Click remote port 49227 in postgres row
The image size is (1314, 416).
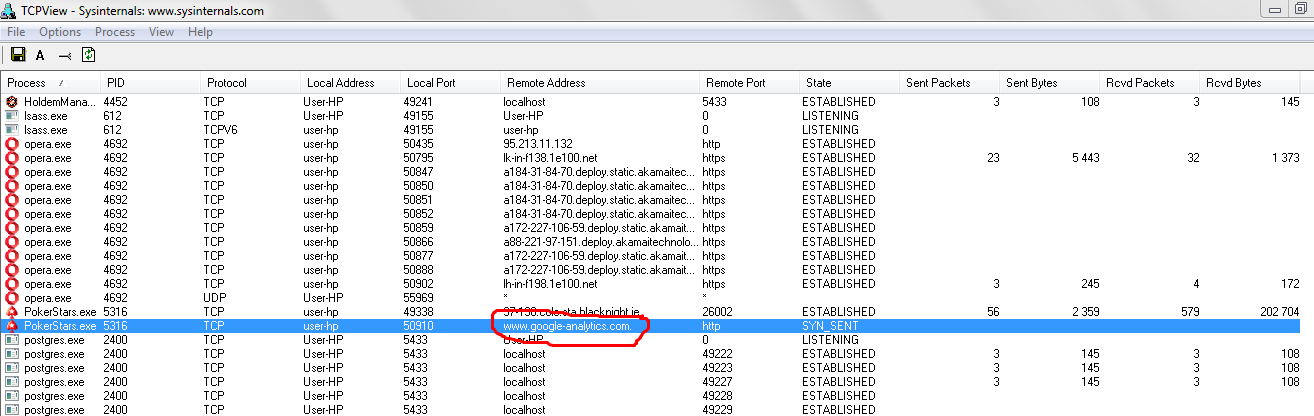(x=718, y=382)
